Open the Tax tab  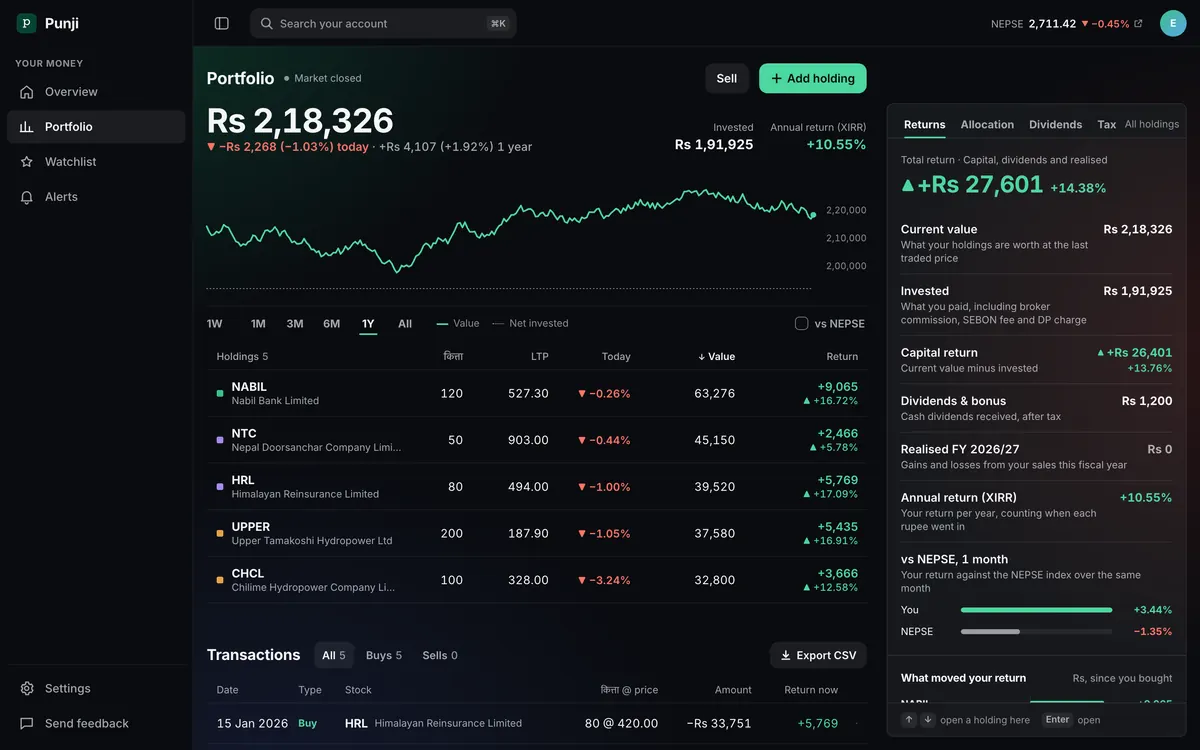1106,125
